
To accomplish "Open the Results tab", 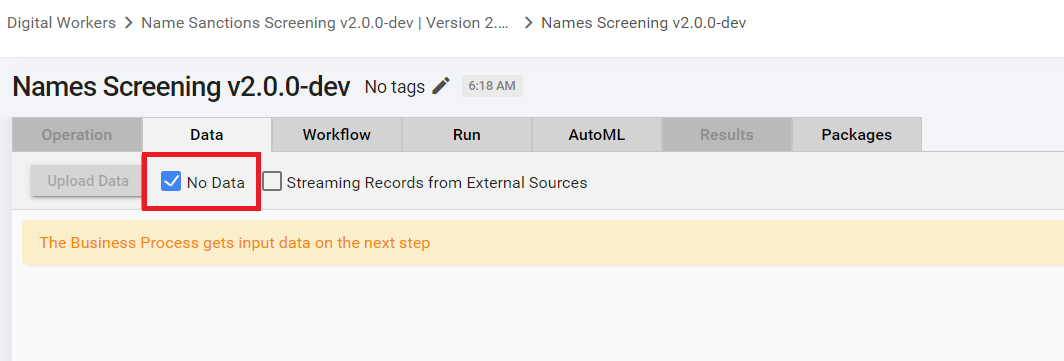I will (727, 134).
